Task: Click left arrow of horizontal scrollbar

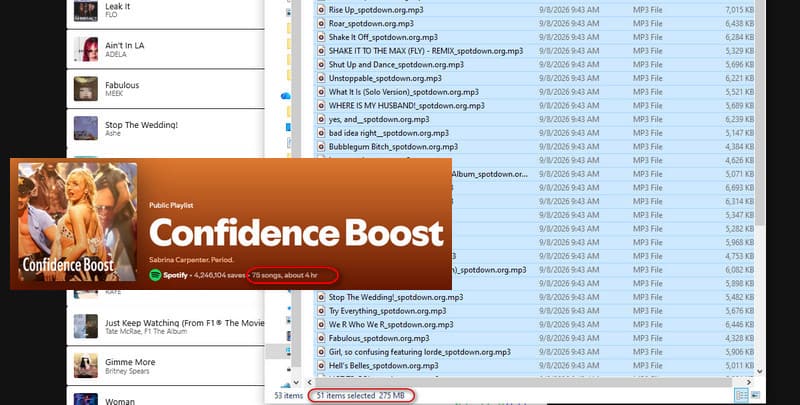Action: [x=309, y=382]
